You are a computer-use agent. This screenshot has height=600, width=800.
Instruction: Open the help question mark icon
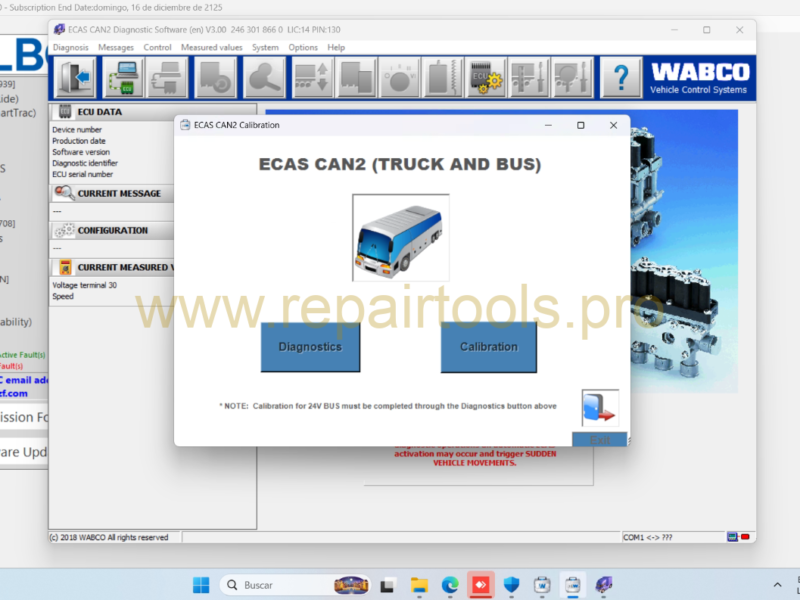point(620,78)
